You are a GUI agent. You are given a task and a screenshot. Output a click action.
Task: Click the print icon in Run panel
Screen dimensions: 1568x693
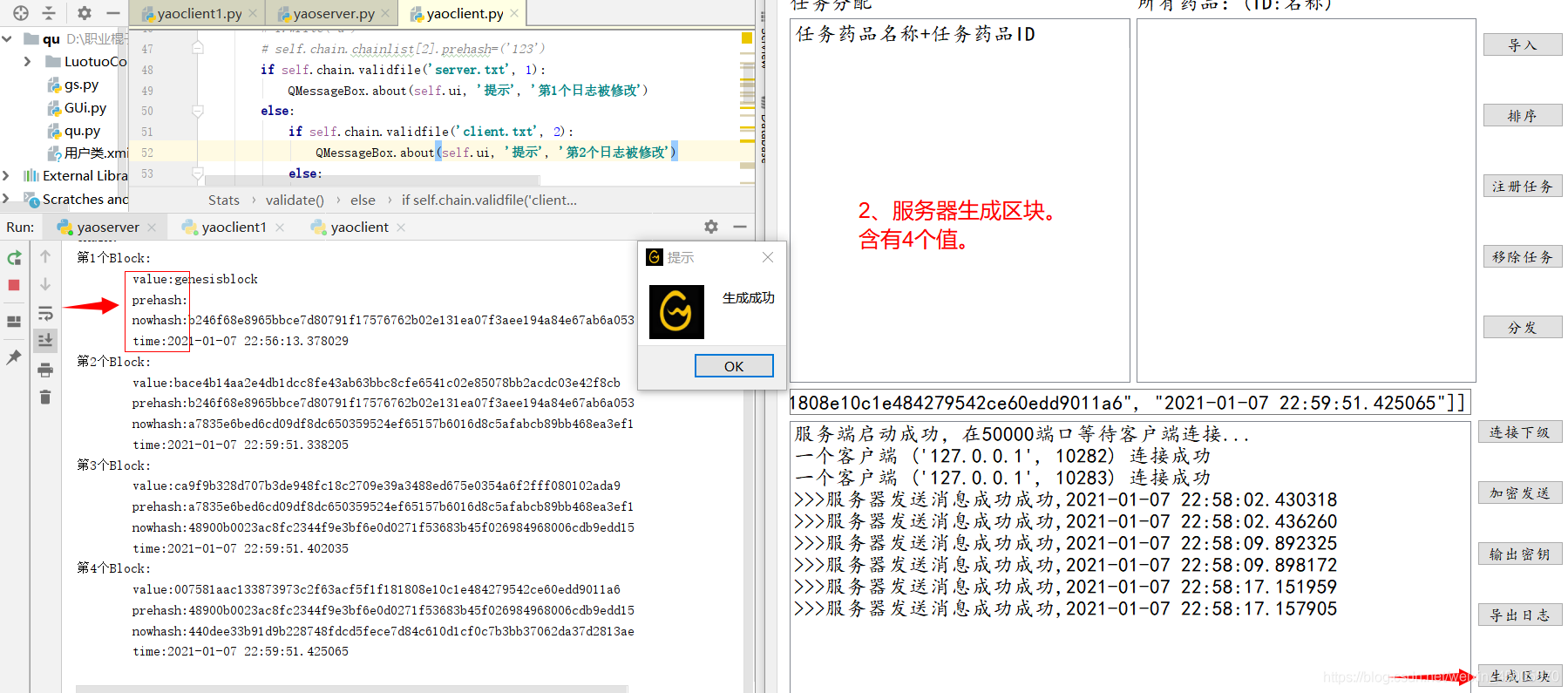(x=45, y=370)
